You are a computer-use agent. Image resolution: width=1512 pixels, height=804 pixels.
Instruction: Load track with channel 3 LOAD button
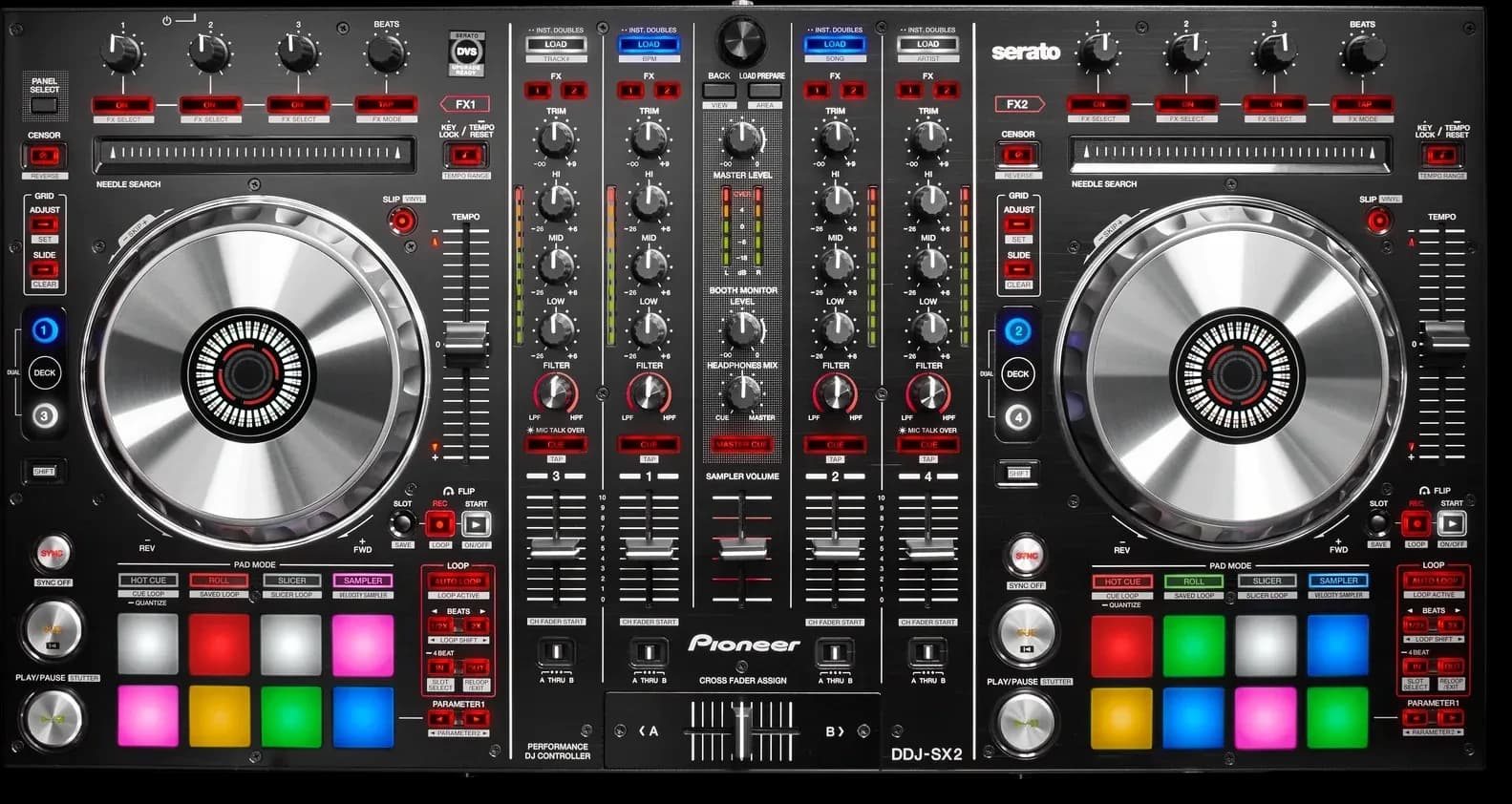(556, 44)
